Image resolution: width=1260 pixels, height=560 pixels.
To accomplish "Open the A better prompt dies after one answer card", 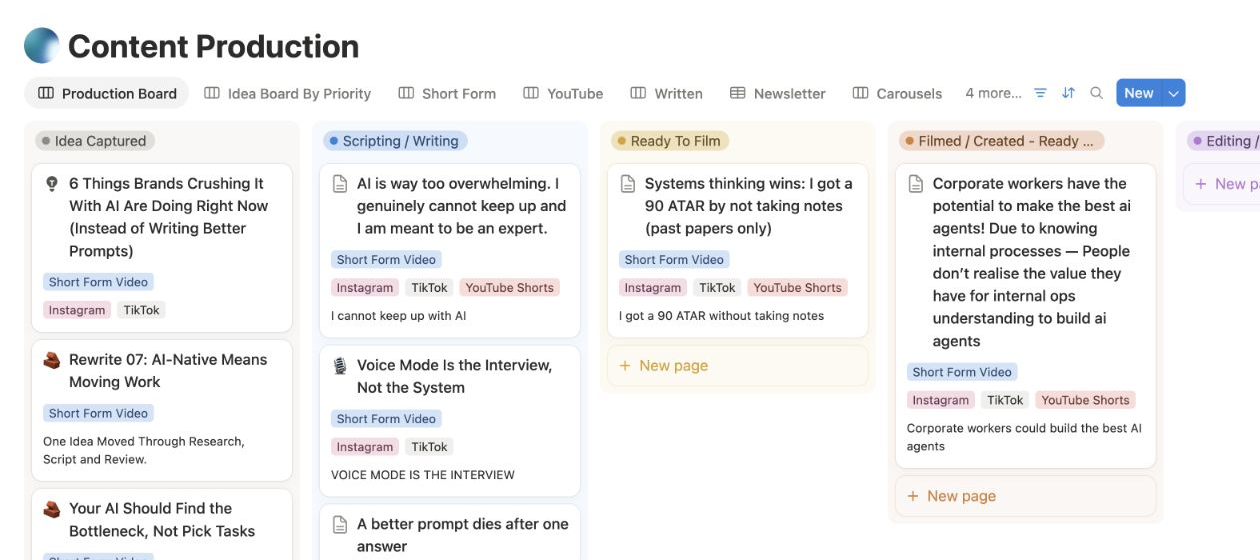I will coord(450,532).
